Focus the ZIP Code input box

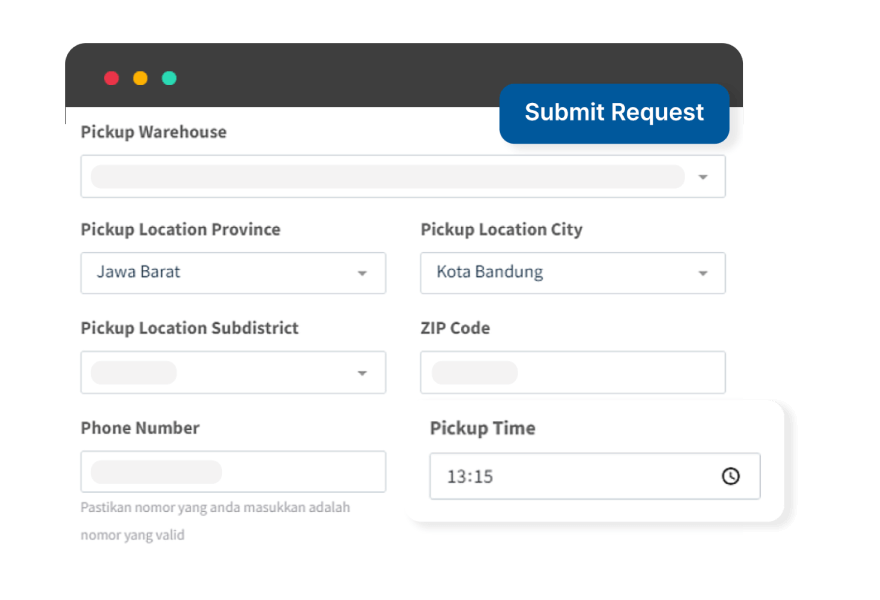tap(572, 372)
